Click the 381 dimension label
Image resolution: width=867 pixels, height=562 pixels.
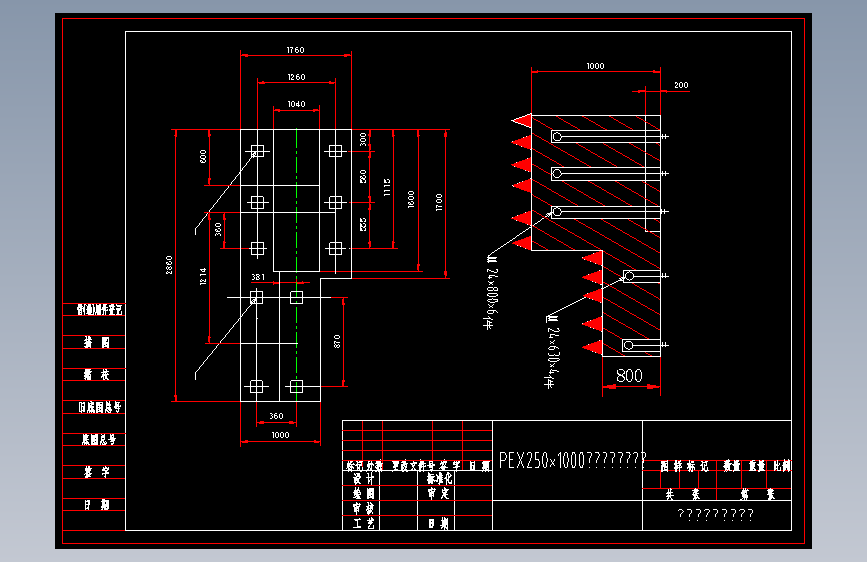point(258,277)
